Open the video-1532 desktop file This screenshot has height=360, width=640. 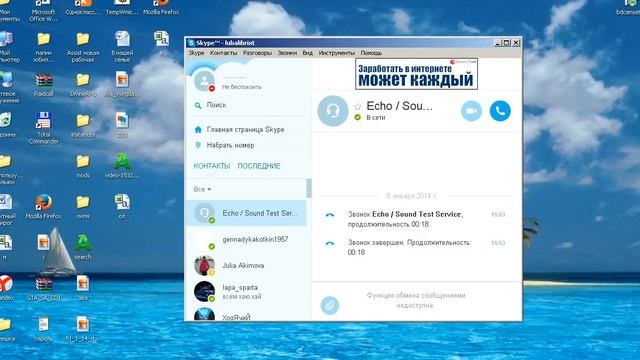(x=122, y=166)
